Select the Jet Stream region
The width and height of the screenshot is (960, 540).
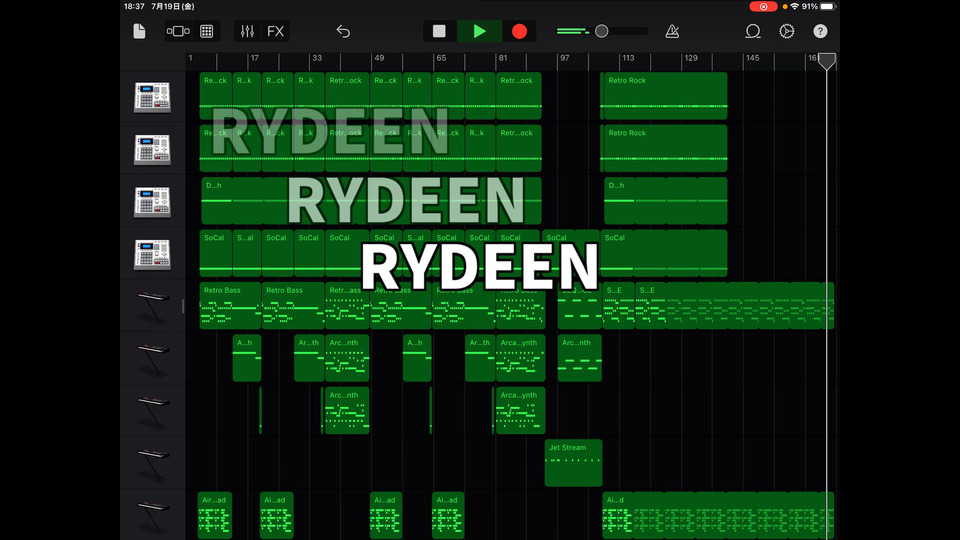(x=573, y=463)
